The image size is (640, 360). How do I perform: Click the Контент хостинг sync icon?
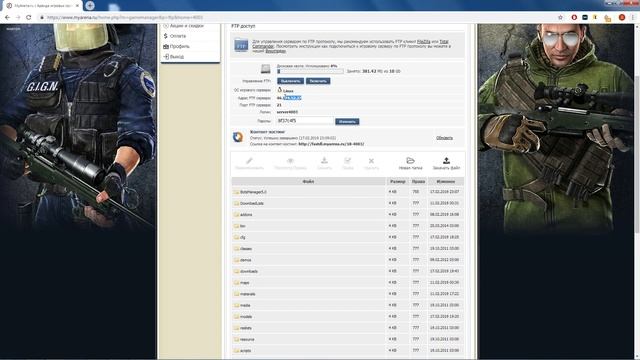click(238, 137)
